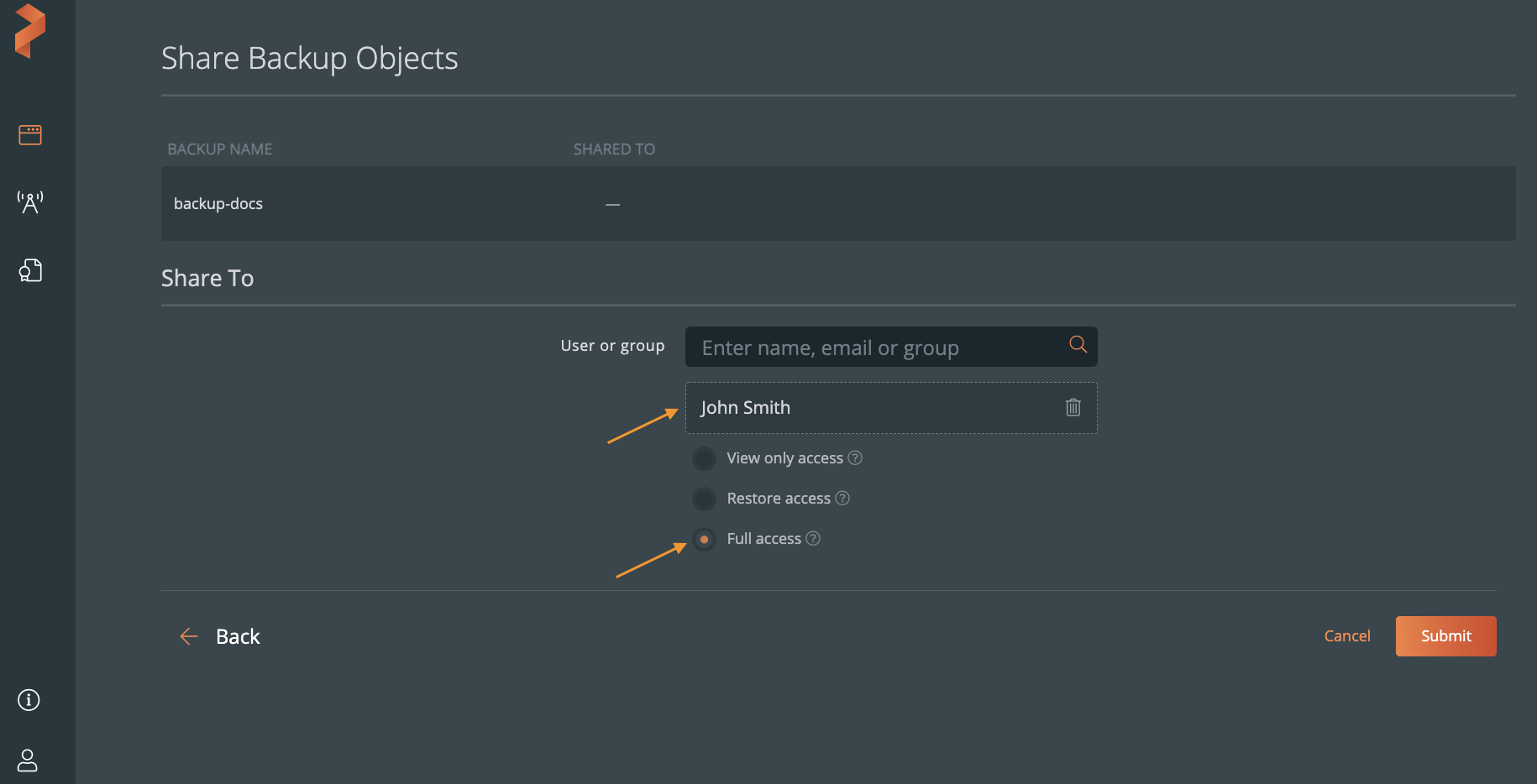Click the Cancel link

point(1346,636)
